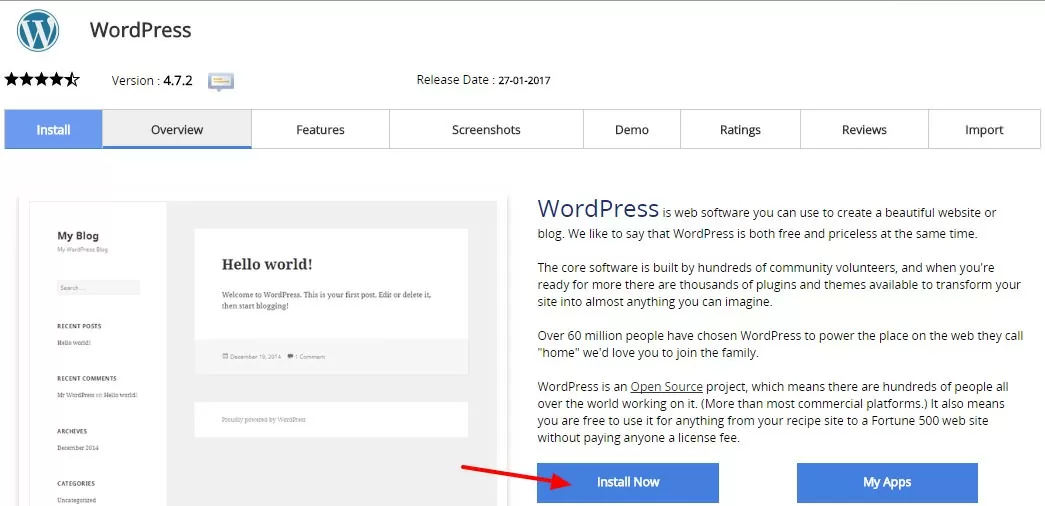The image size is (1045, 506).
Task: Select the Import tab
Action: pyautogui.click(x=984, y=129)
